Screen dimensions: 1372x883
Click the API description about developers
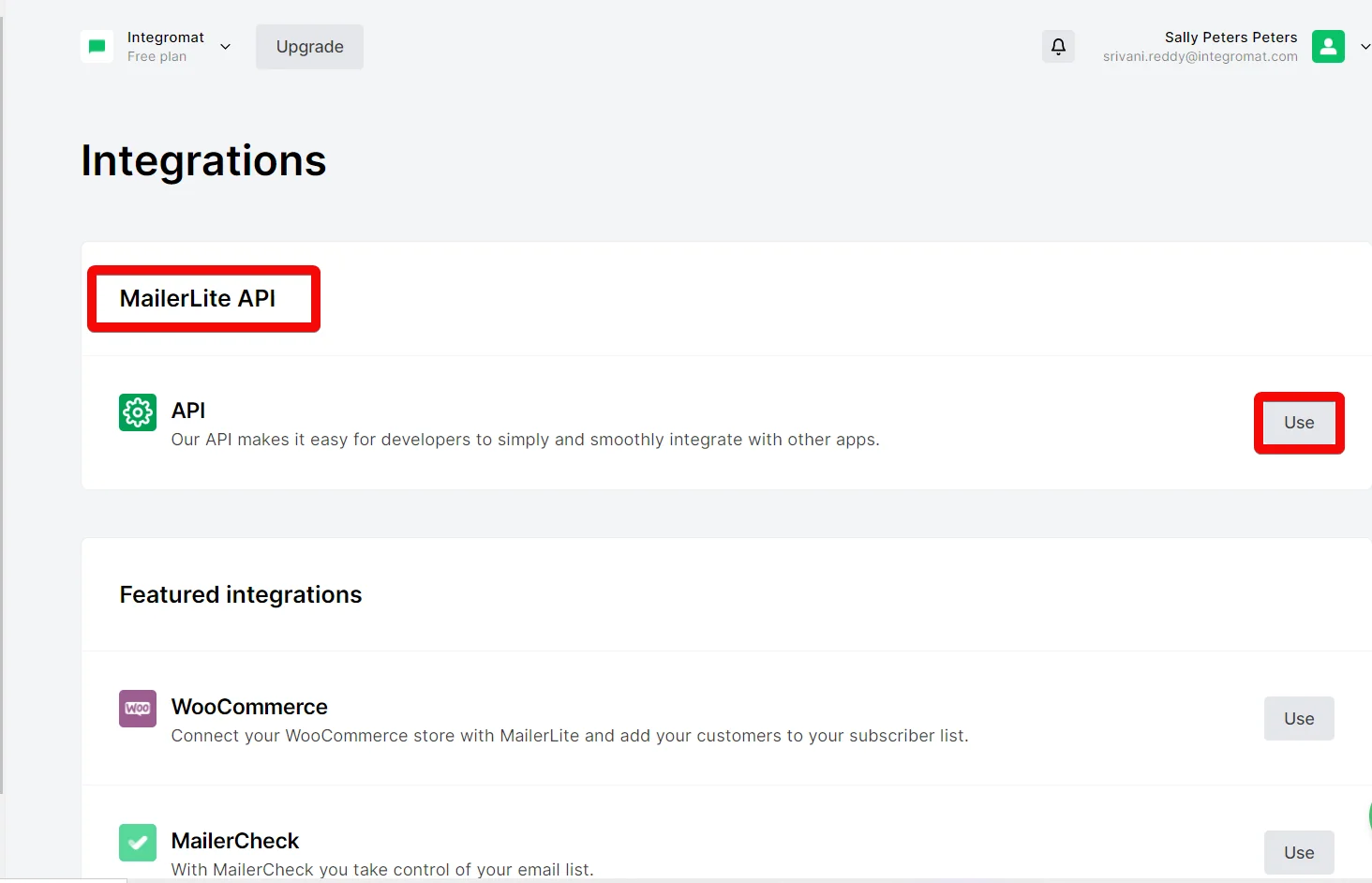(525, 440)
